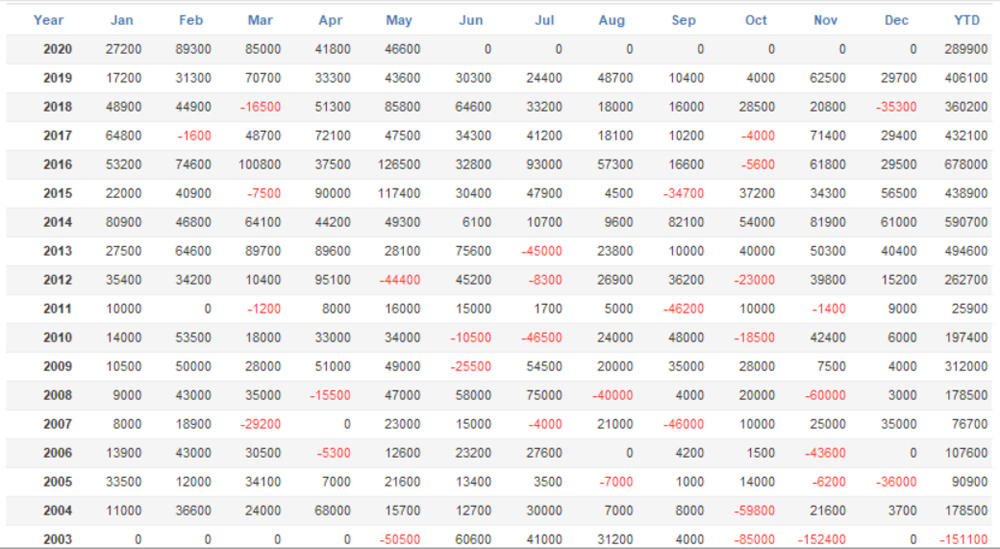
Task: Click 2013 Jul value -45000
Action: coord(541,251)
